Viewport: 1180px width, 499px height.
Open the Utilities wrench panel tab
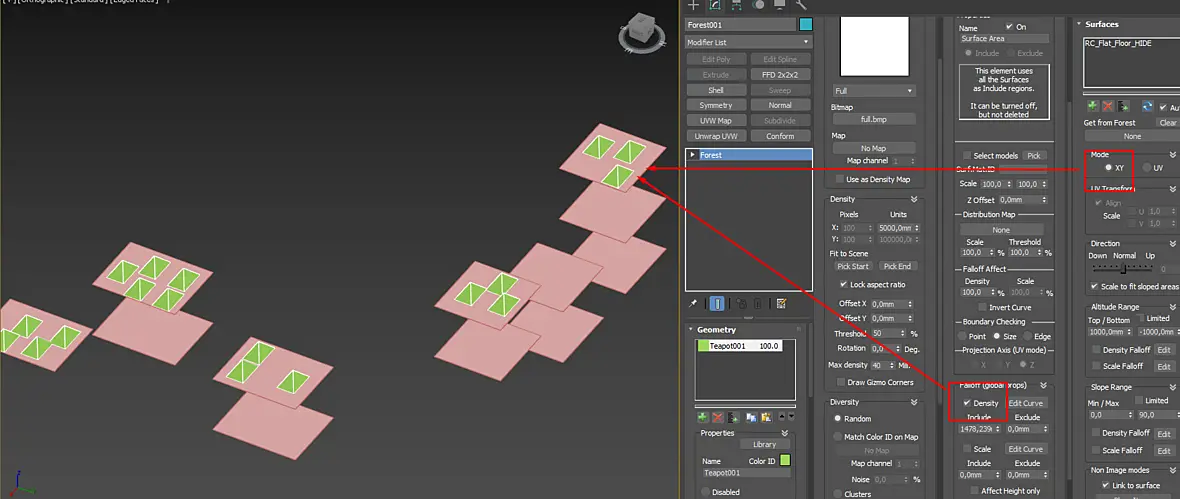[800, 5]
